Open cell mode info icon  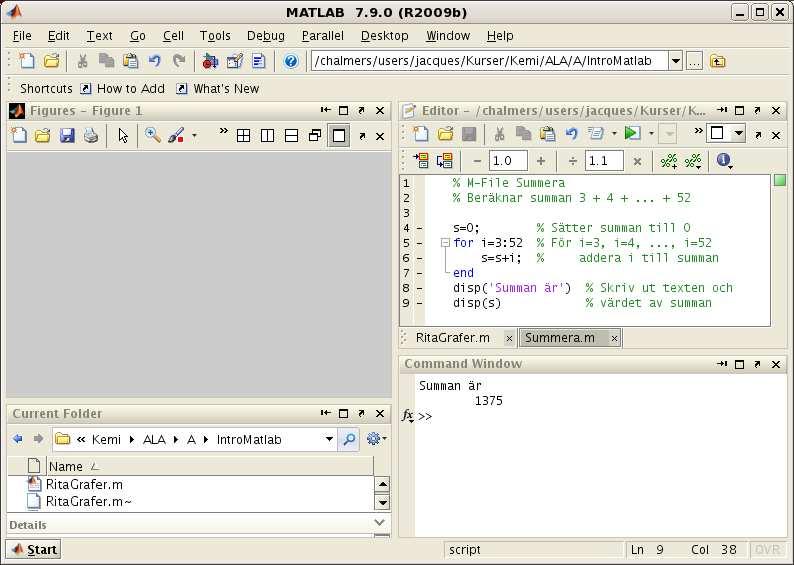(x=724, y=160)
